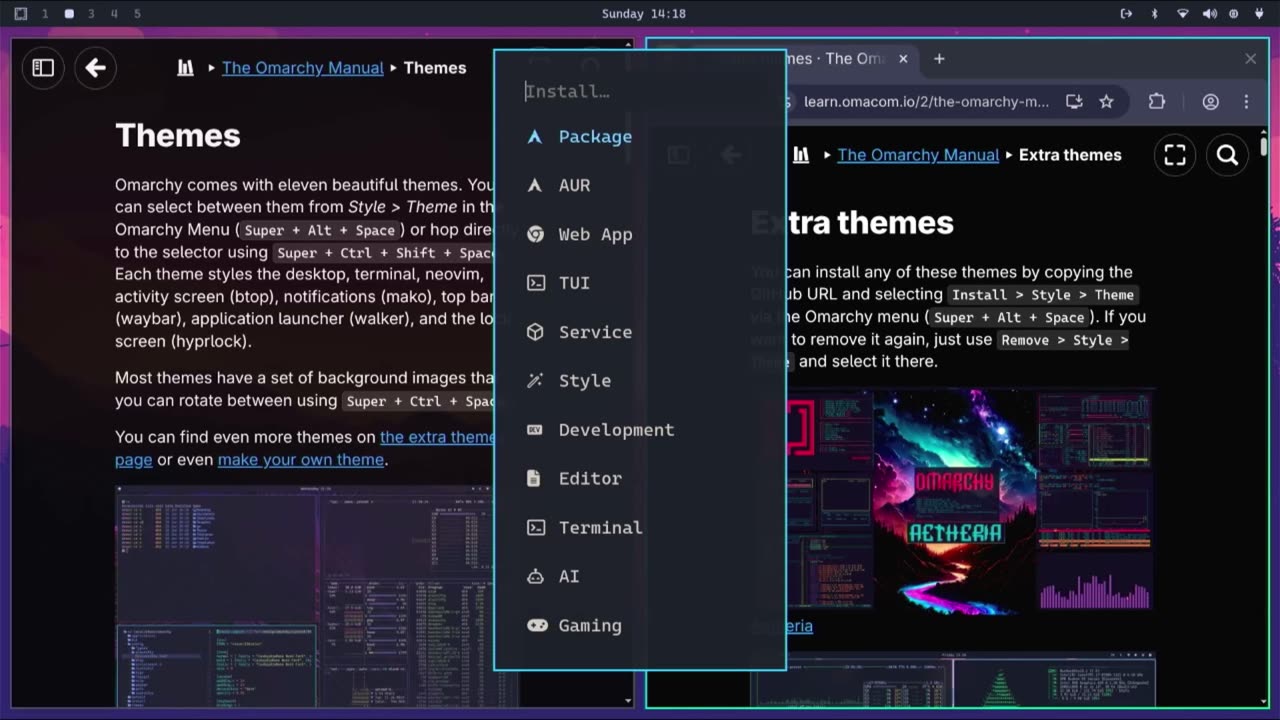Open the Style install submenu
The height and width of the screenshot is (720, 1280).
click(584, 381)
